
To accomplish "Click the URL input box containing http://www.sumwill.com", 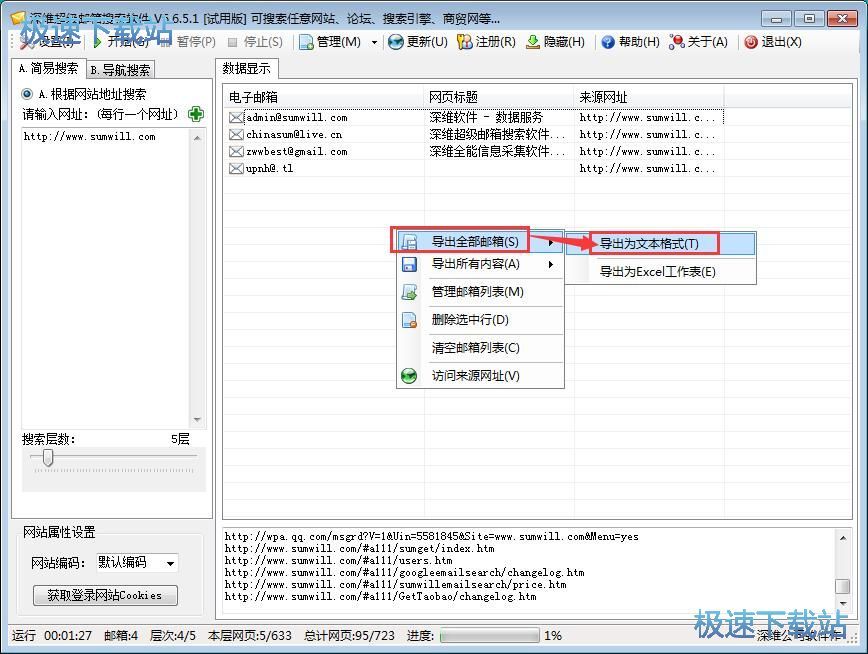I will [106, 278].
